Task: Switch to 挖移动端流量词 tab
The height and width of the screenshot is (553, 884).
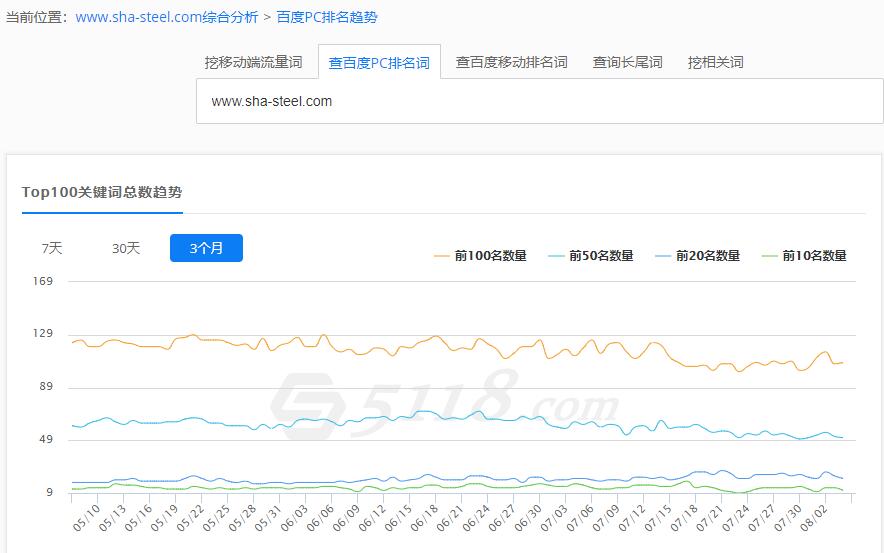Action: click(253, 62)
